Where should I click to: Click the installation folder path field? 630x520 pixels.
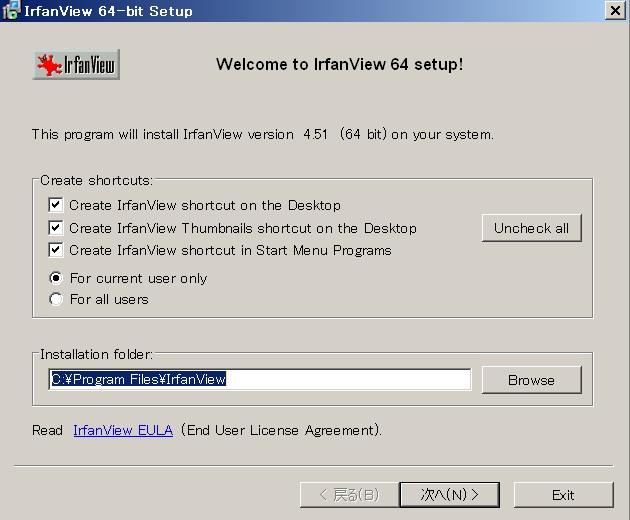pyautogui.click(x=260, y=380)
